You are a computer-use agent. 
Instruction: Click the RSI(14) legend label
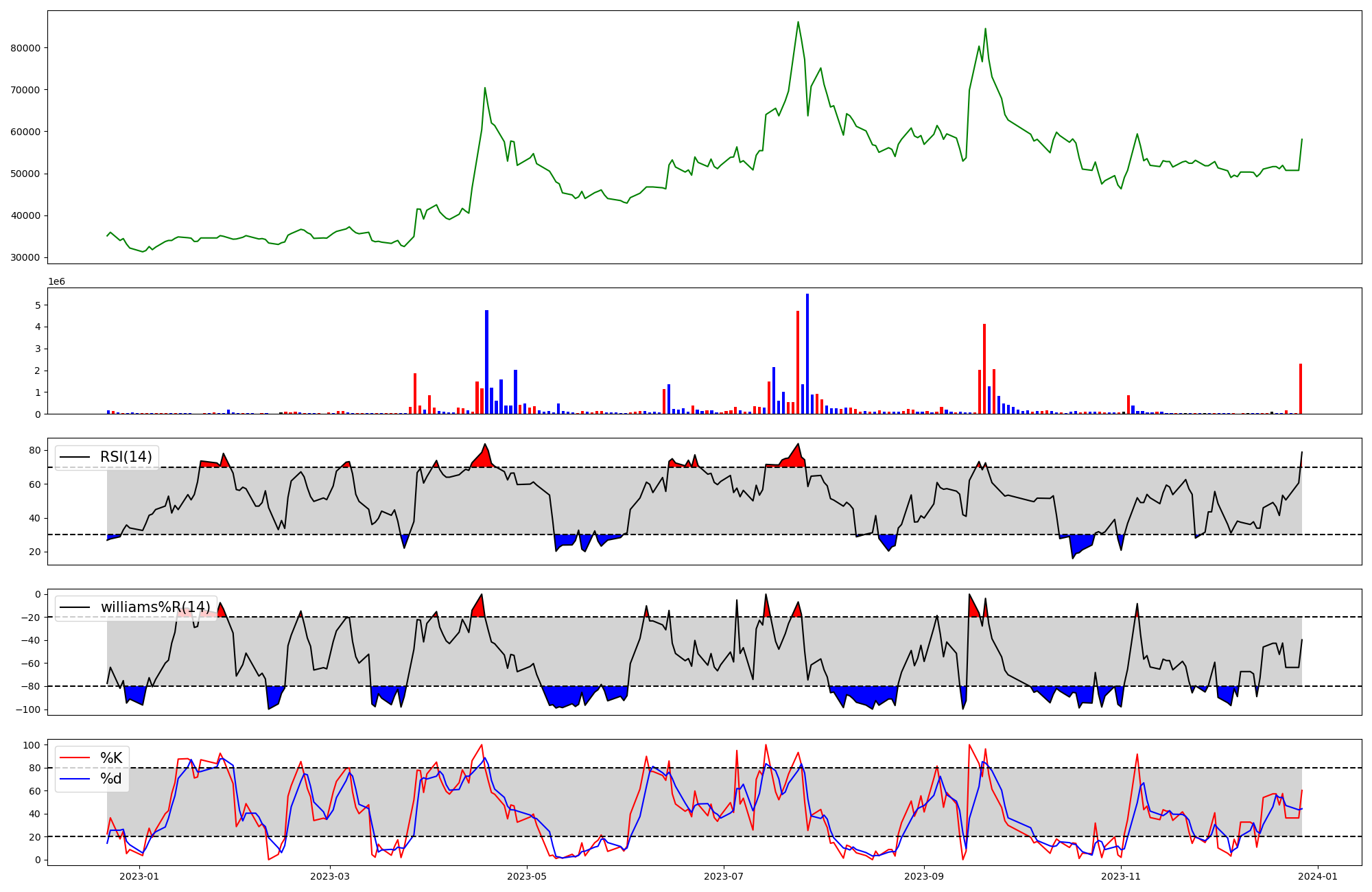(x=126, y=457)
